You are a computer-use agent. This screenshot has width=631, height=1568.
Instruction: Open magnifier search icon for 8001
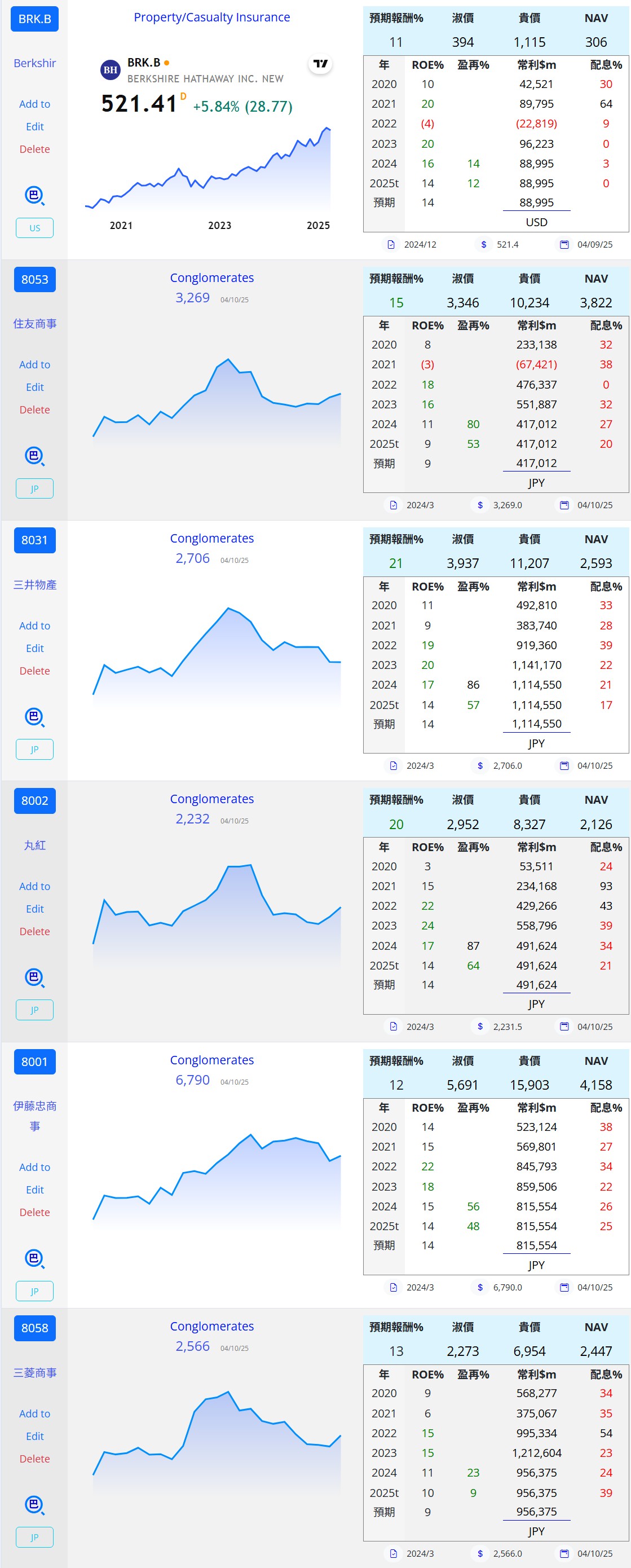click(x=35, y=1259)
